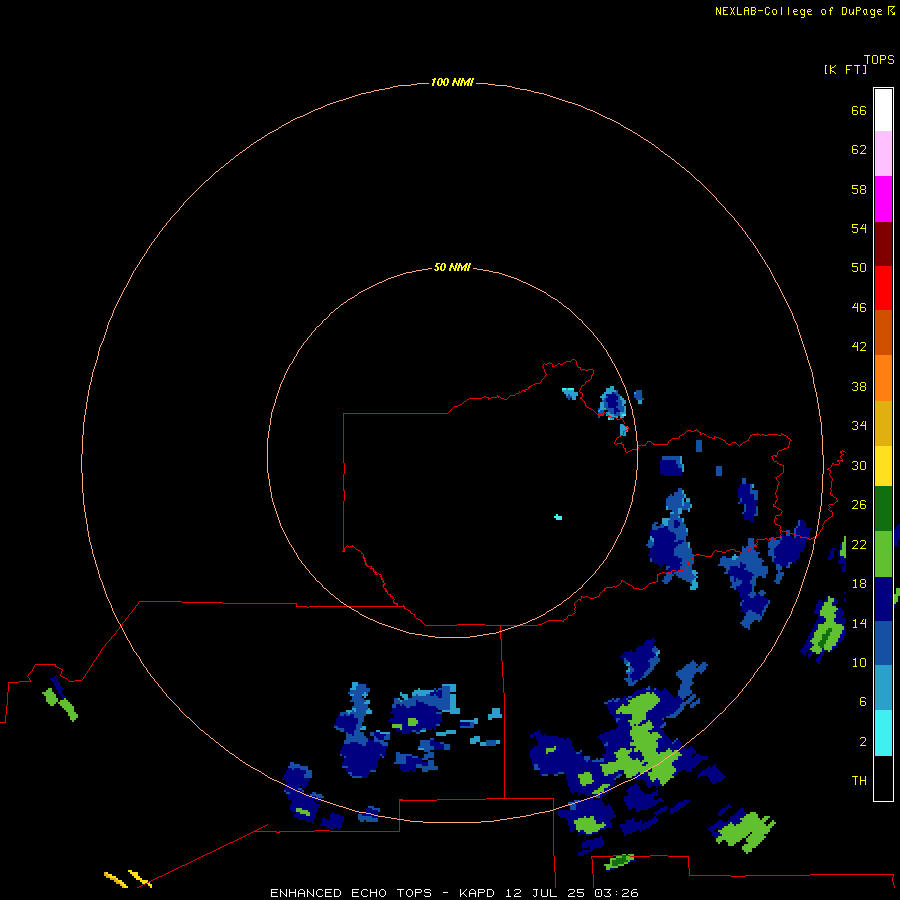Click the TH legend label

(x=859, y=781)
